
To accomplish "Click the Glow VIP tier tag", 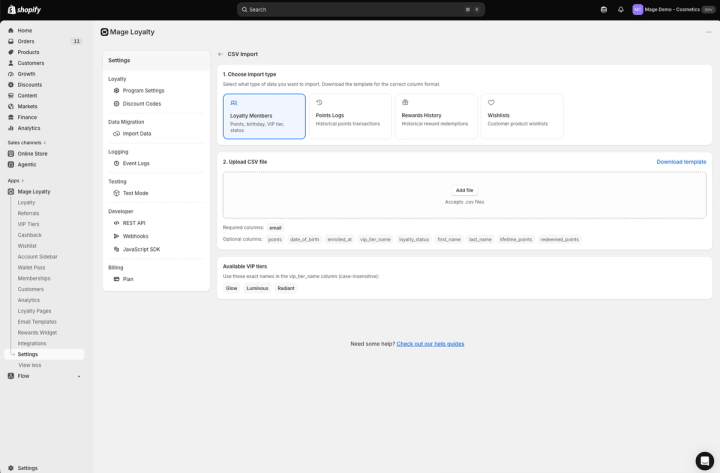I will pyautogui.click(x=231, y=288).
